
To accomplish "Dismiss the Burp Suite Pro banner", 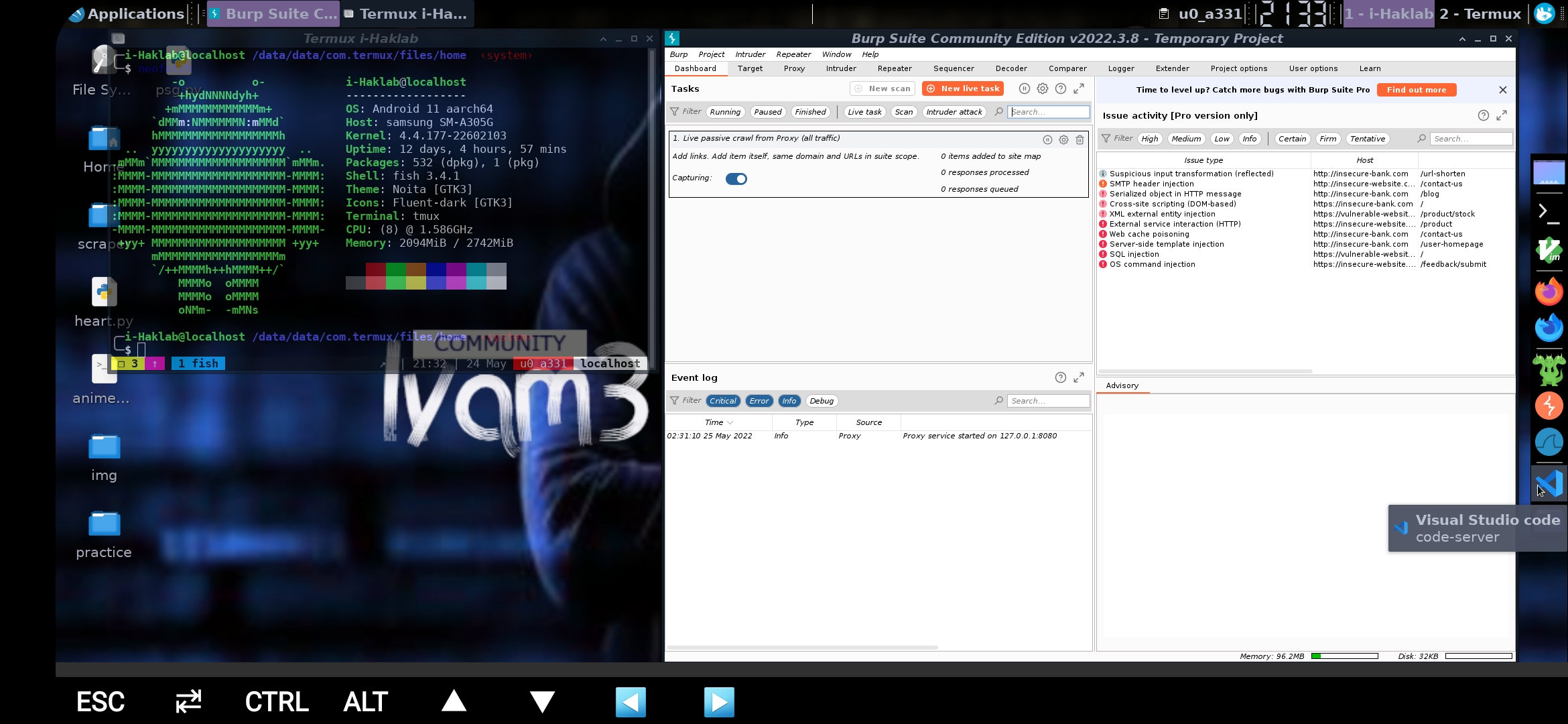I will pyautogui.click(x=1502, y=90).
